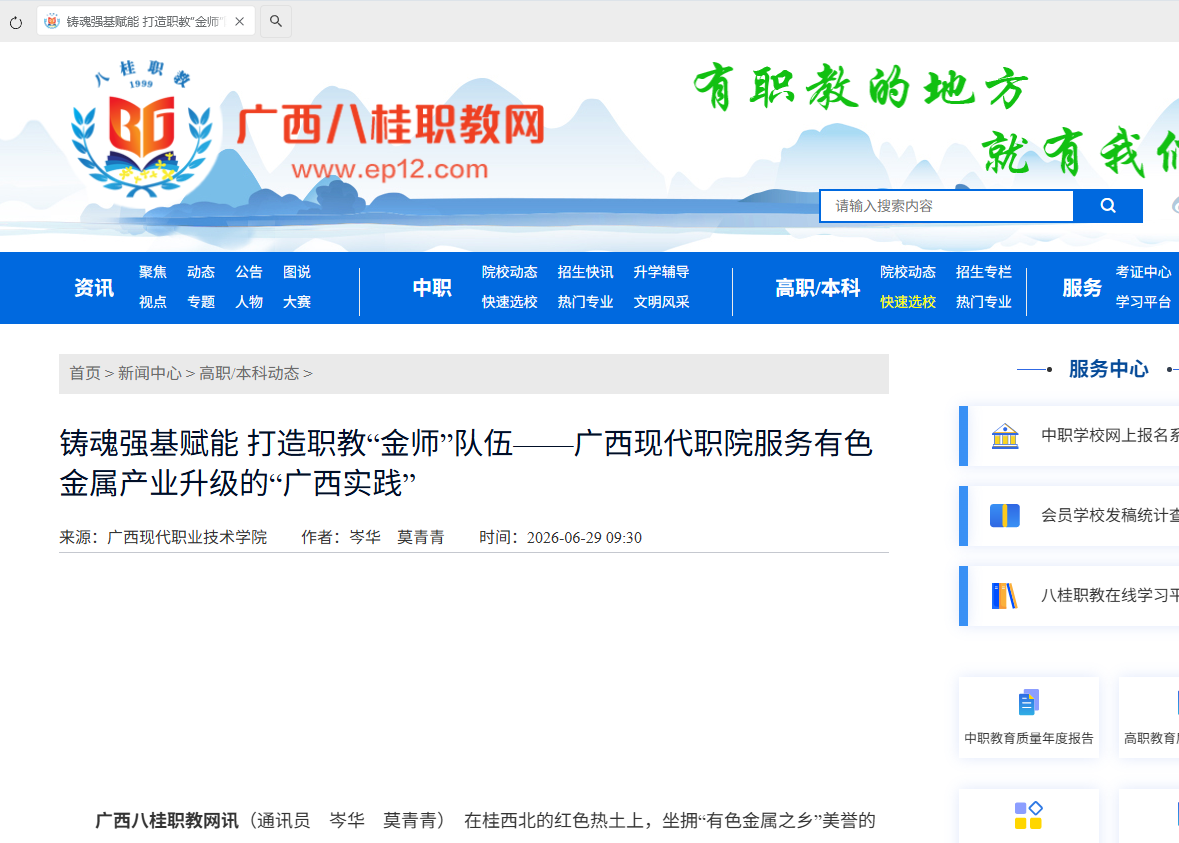
Task: Open 招生快讯 under 中职
Action: click(586, 272)
